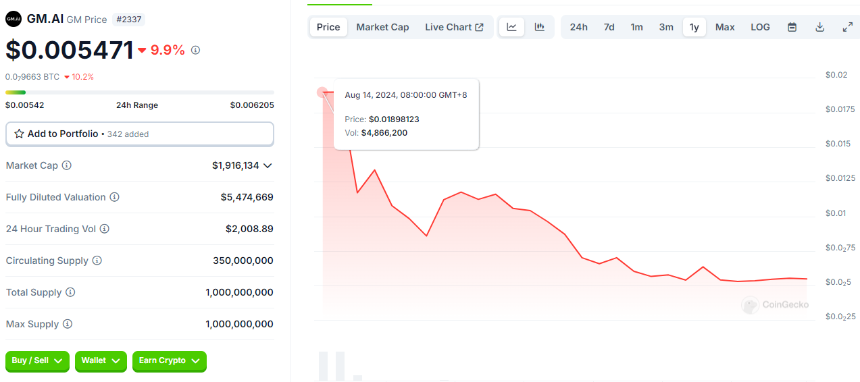This screenshot has height=382, width=860.
Task: Open the Live Chart tab
Action: pos(454,27)
